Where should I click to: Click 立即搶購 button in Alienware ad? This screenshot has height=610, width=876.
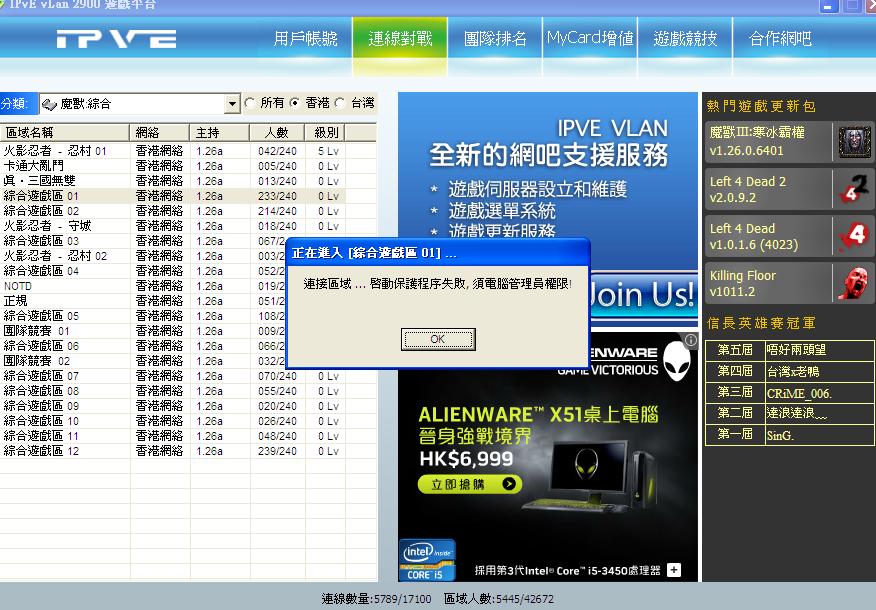click(x=469, y=484)
